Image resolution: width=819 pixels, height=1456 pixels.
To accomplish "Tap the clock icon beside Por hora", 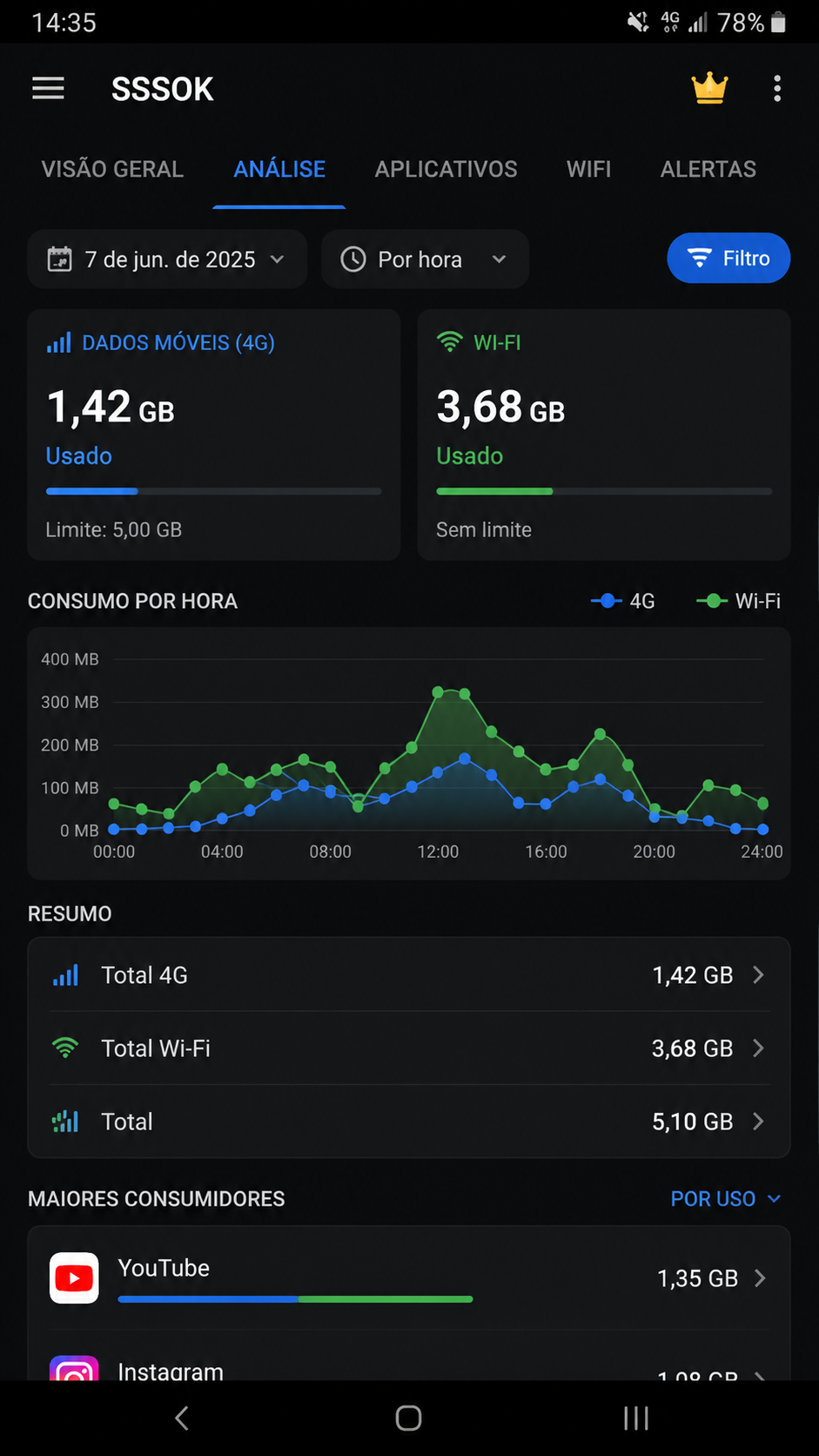I will [352, 260].
